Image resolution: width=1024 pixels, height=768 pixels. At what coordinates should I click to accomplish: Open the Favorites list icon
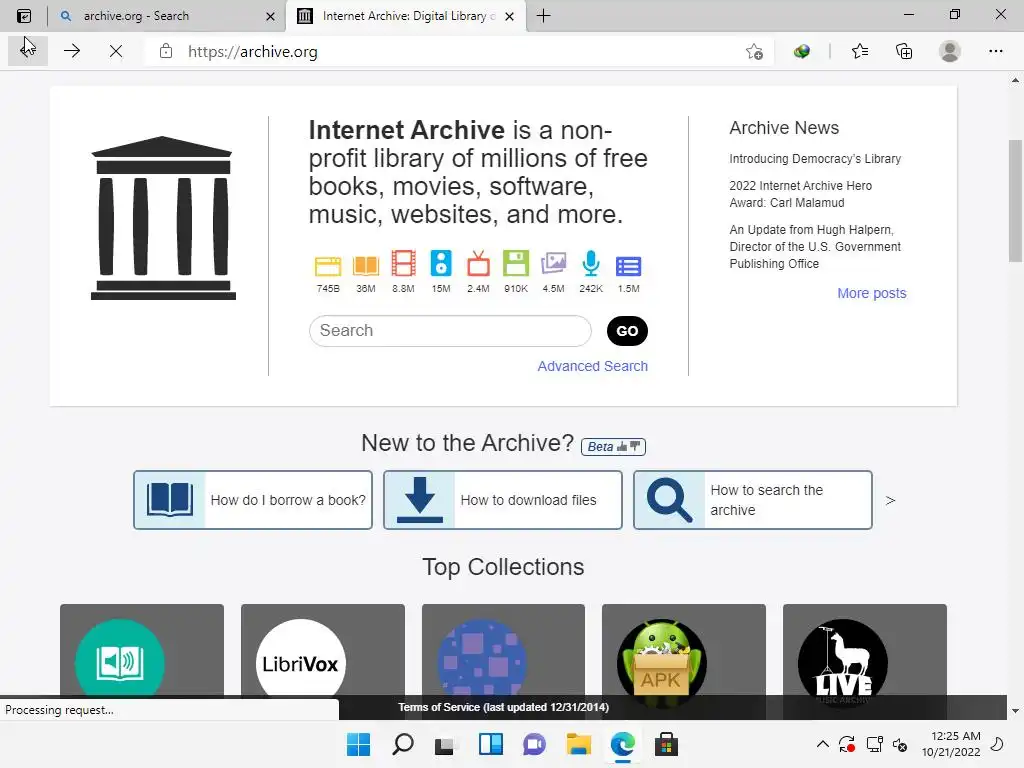point(860,51)
